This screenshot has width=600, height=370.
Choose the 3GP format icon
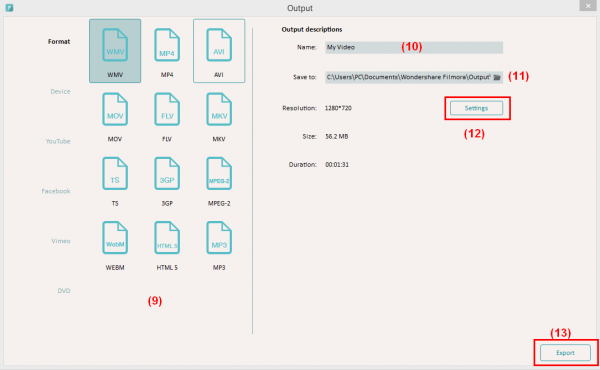tap(167, 174)
